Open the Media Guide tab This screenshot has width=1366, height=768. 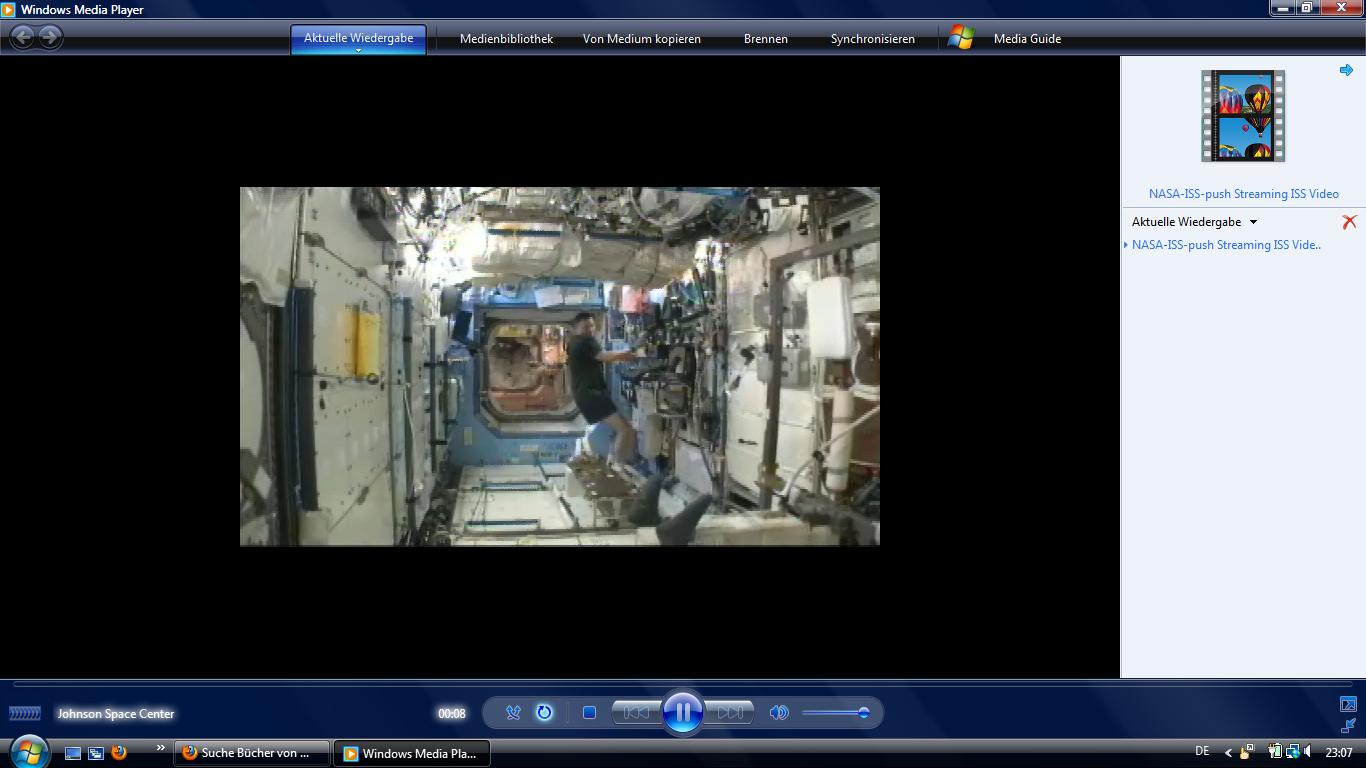(1027, 39)
